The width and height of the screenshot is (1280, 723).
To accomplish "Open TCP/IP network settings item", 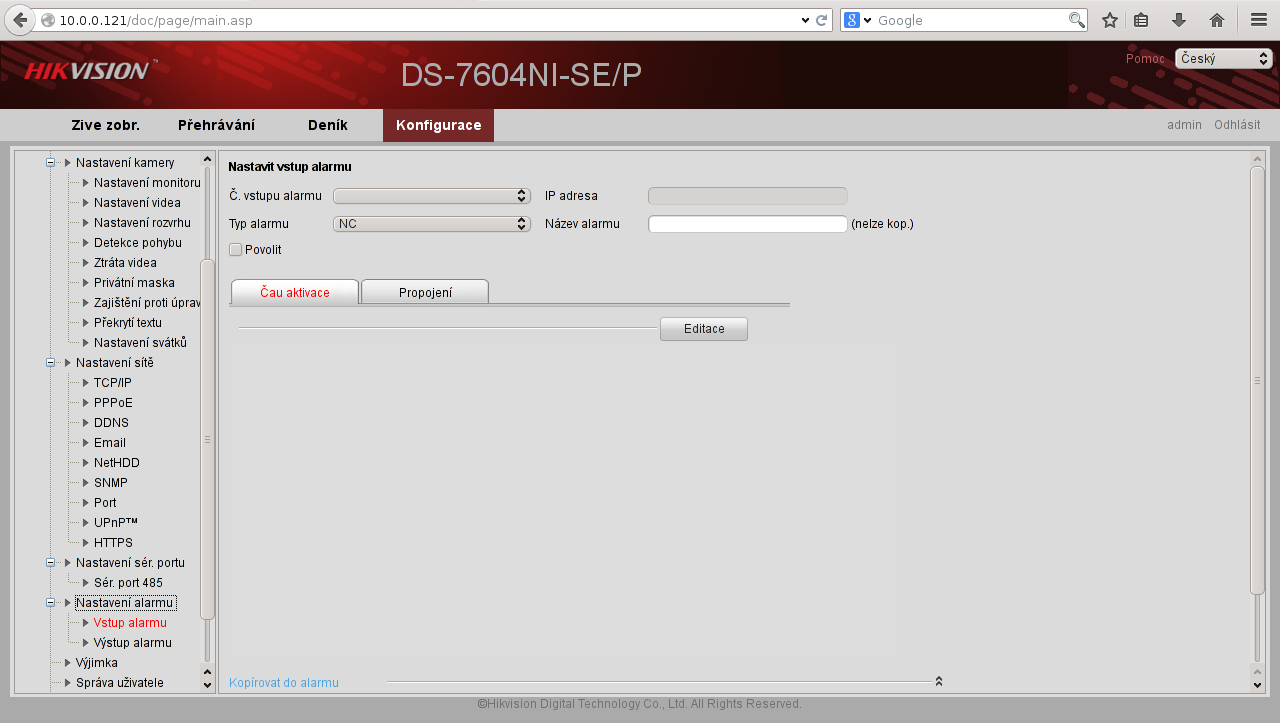I will point(113,383).
